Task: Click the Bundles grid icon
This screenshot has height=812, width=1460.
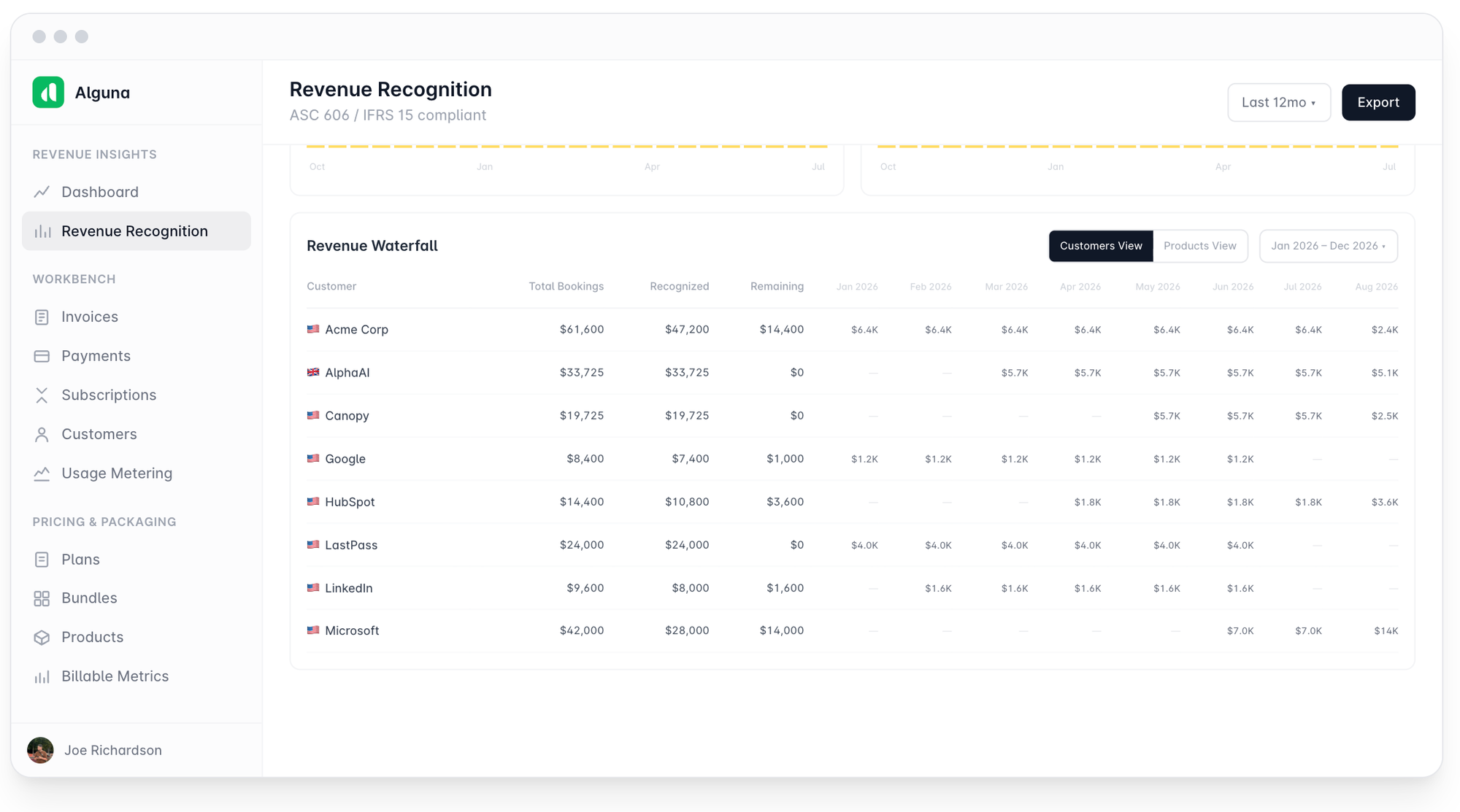Action: pyautogui.click(x=42, y=598)
